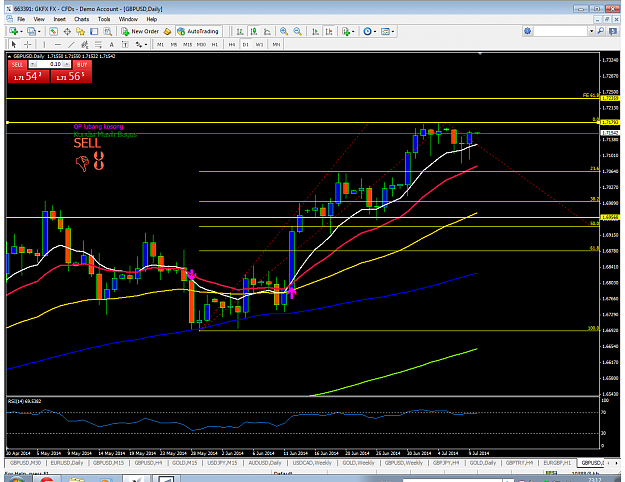625x482 pixels.
Task: Toggle chart auto scroll
Action: (315, 31)
